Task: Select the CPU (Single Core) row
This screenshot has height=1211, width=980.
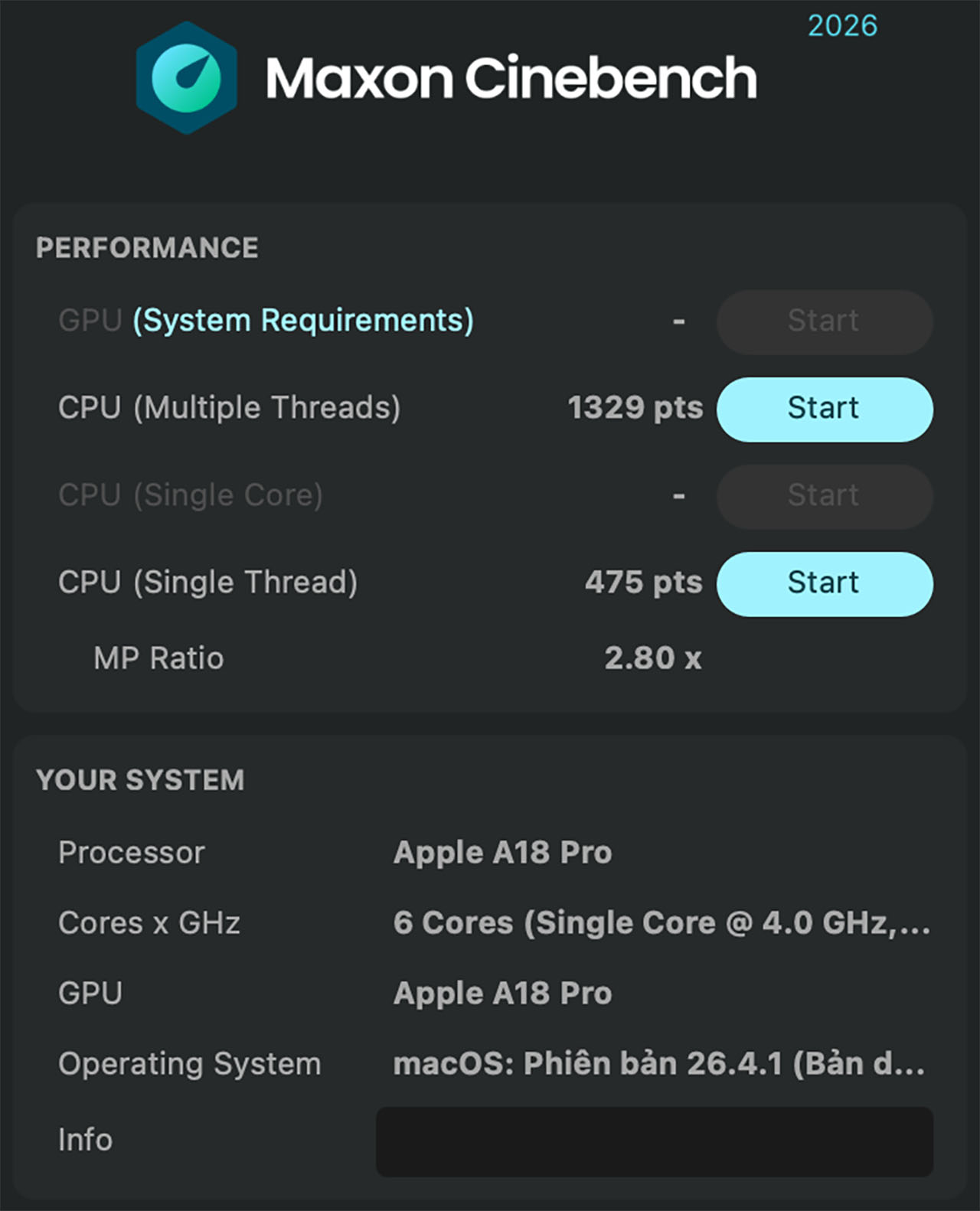Action: coord(190,495)
